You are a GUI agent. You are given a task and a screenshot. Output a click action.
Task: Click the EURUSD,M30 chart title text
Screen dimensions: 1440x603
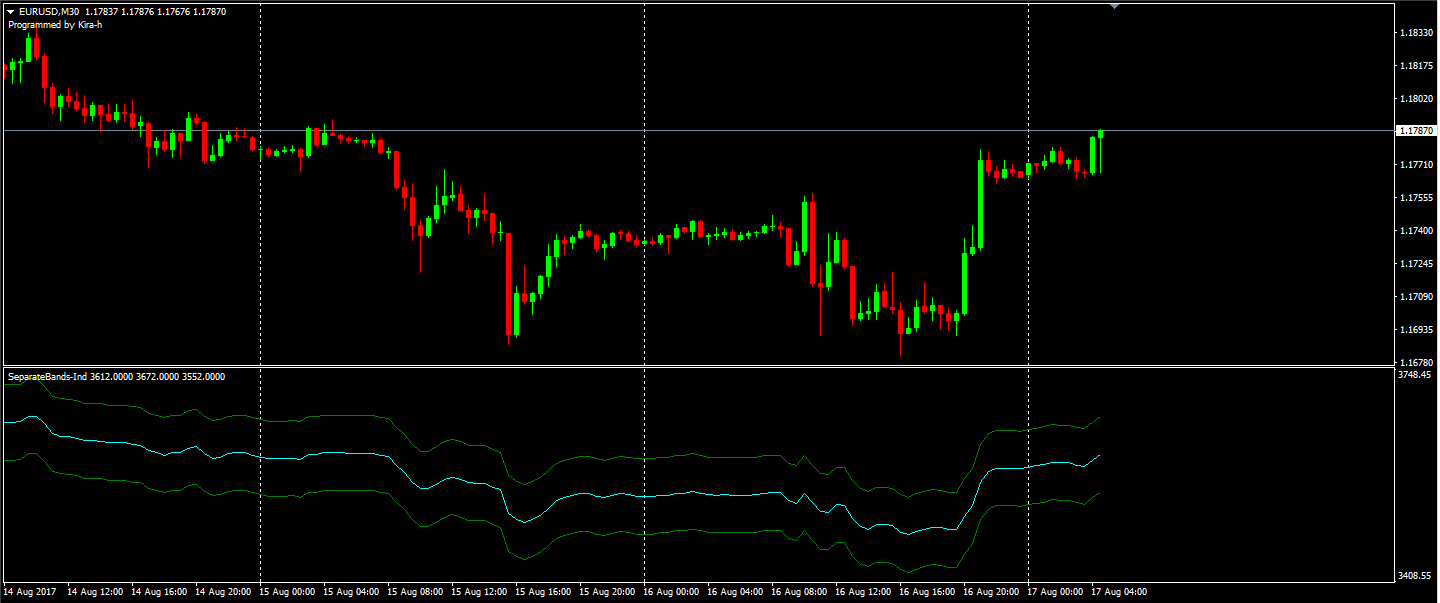[x=49, y=12]
